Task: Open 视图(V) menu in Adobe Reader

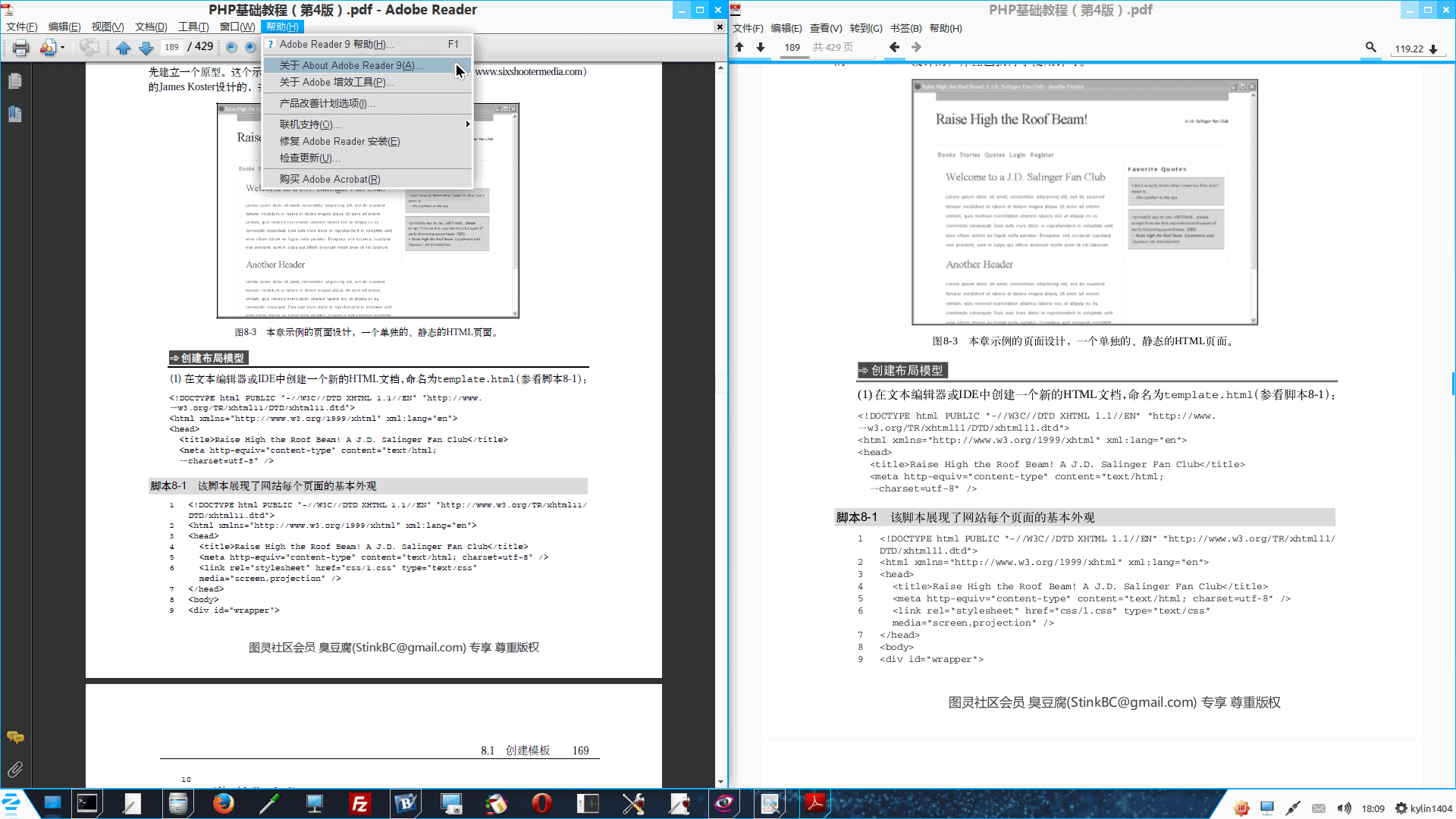Action: click(x=108, y=27)
